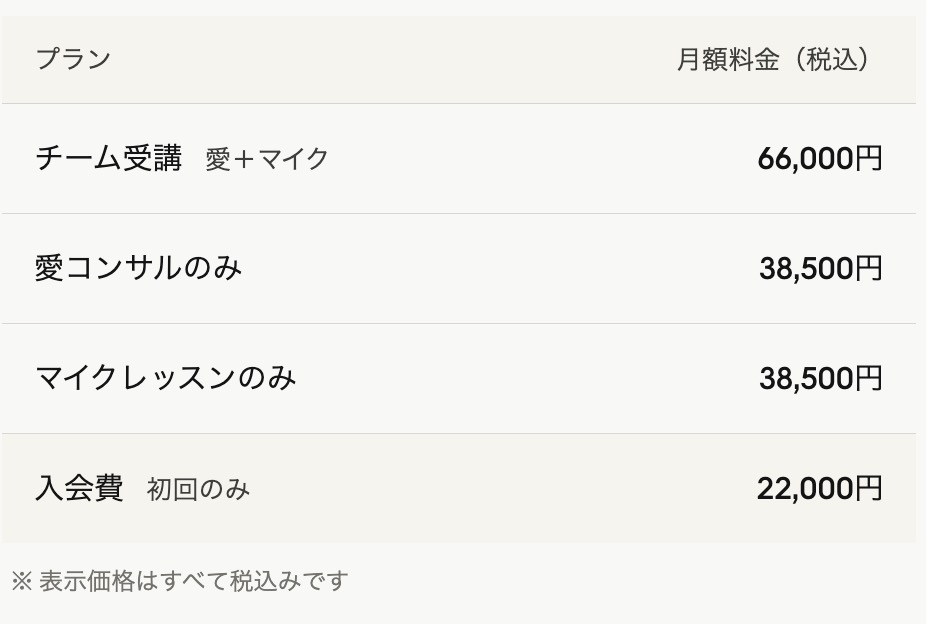Viewport: 926px width, 624px height.
Task: Click the 38,500円 price for マイクレッスンのみ
Action: (820, 378)
